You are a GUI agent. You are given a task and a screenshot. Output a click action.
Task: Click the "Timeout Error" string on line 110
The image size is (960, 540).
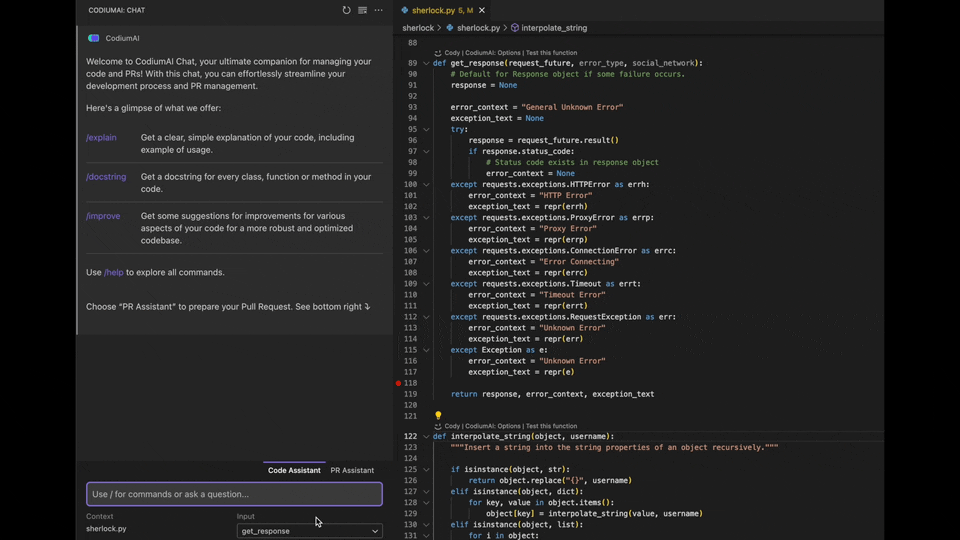pos(572,294)
